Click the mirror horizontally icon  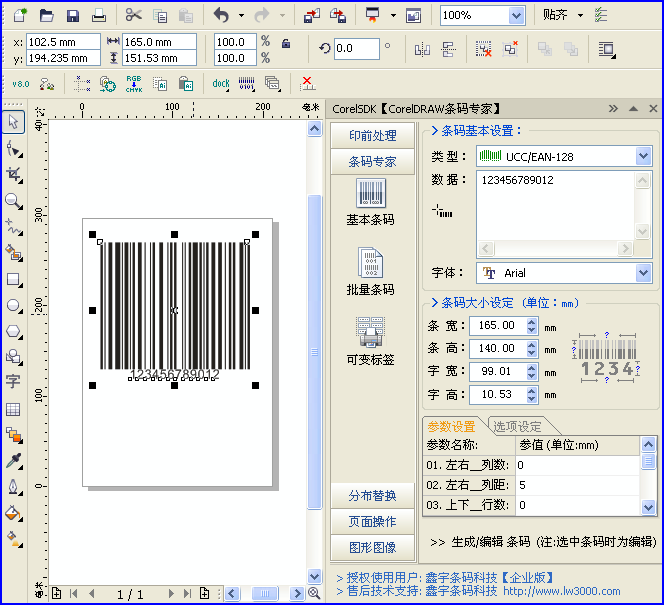(422, 50)
